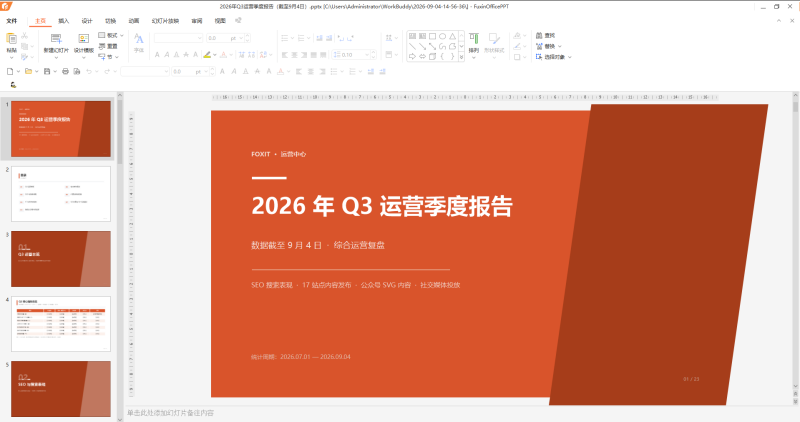800x422 pixels.
Task: Expand the Select Object (选择对象) dropdown arrow
Action: 569,57
